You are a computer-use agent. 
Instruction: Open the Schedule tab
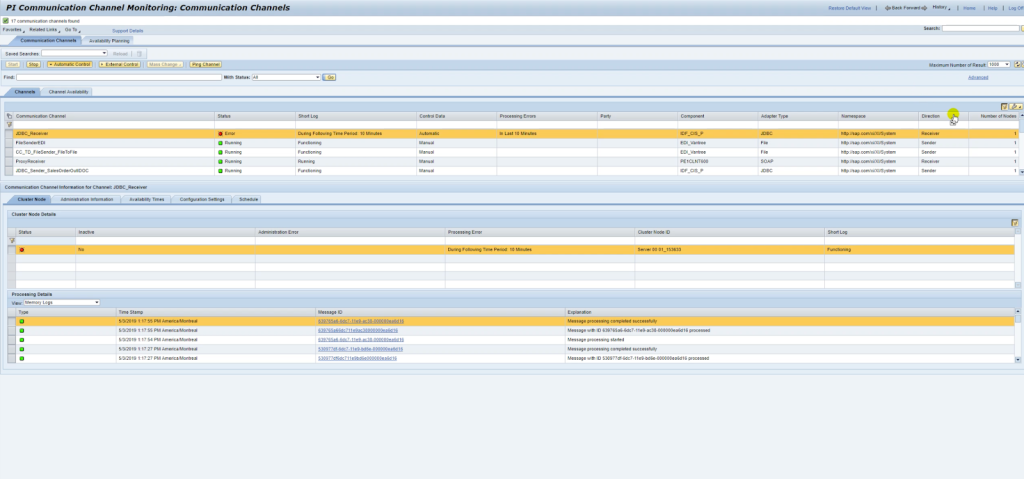tap(248, 199)
